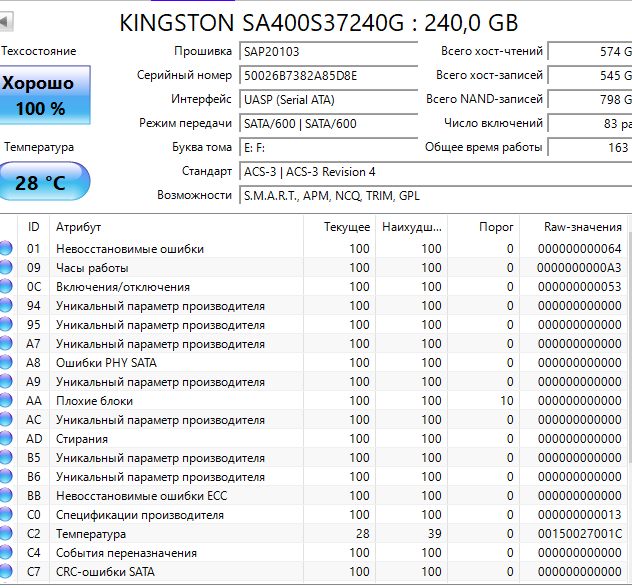Click the status circle icon of row 0C
This screenshot has height=588, width=632.
6,286
